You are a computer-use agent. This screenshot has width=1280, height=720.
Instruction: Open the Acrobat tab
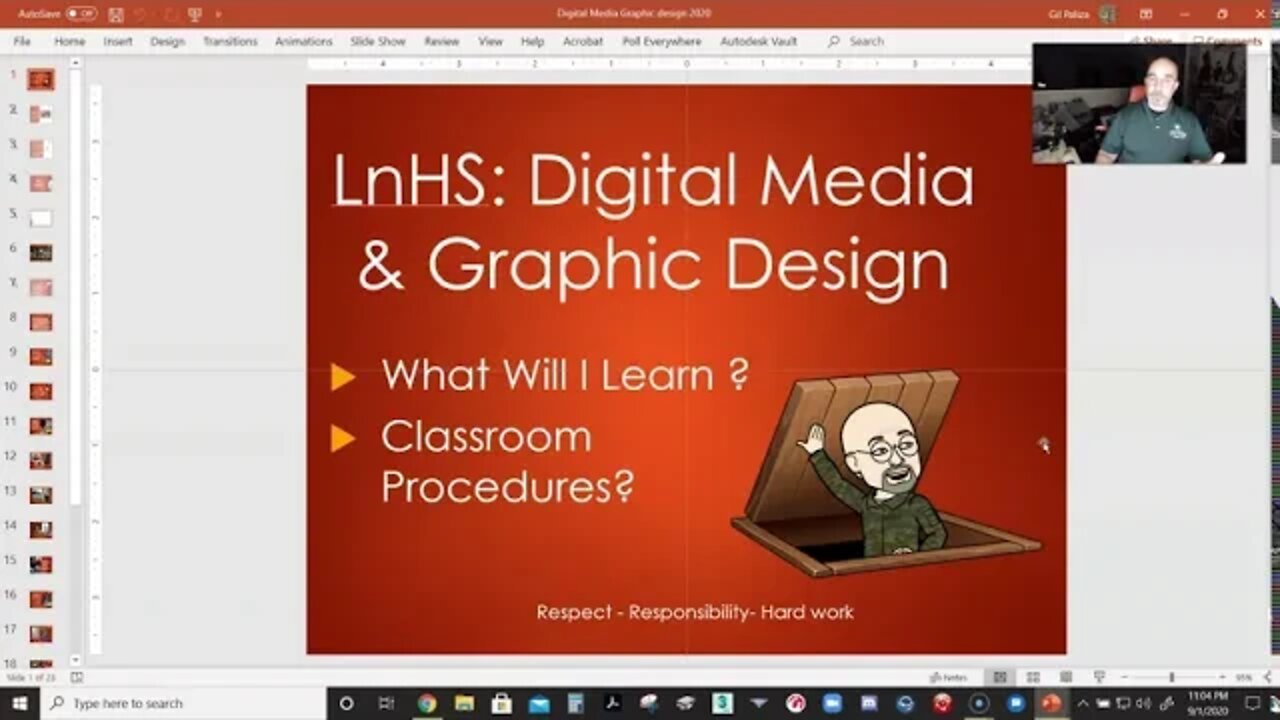(x=583, y=41)
